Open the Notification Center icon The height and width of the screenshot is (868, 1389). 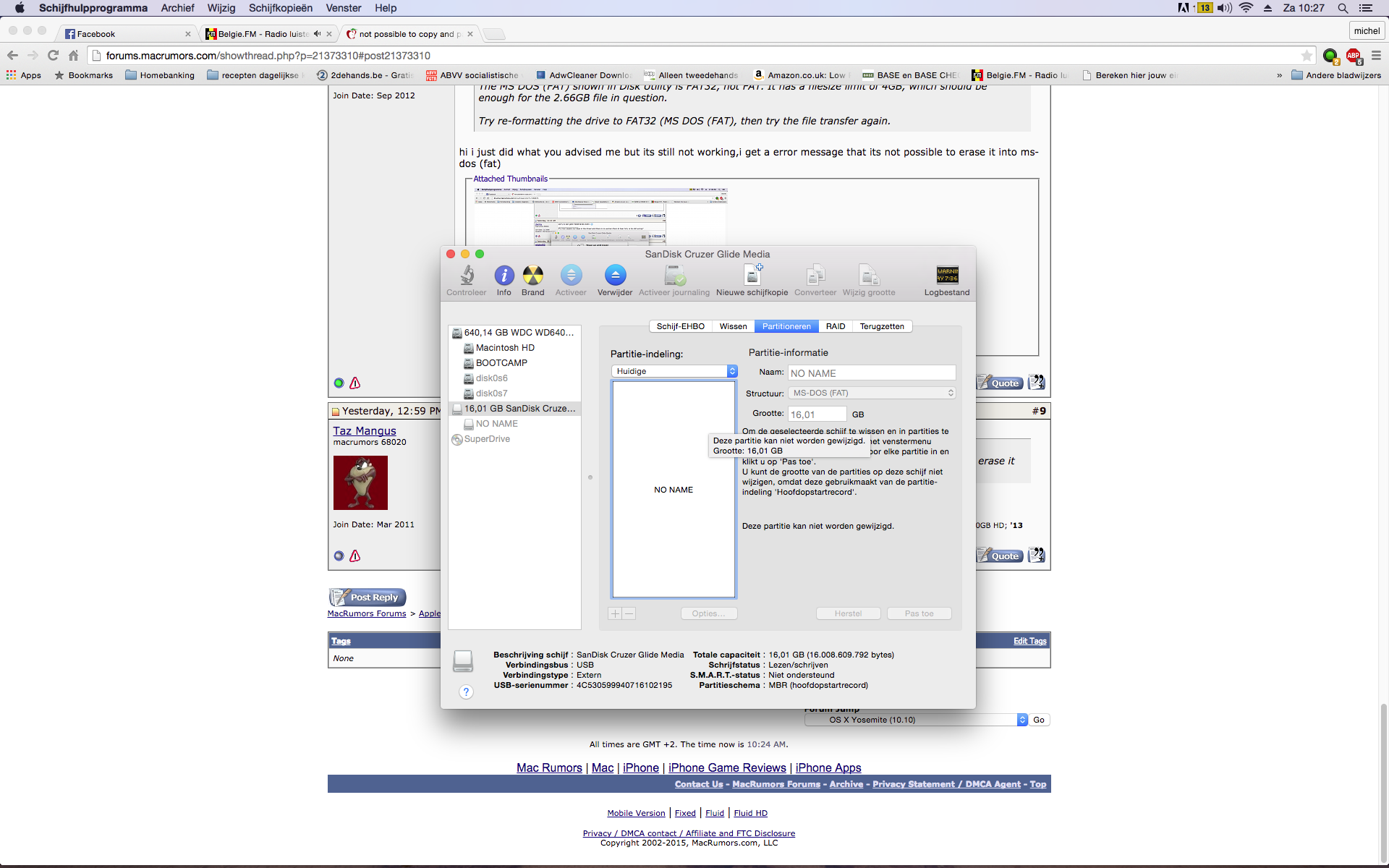[1366, 8]
